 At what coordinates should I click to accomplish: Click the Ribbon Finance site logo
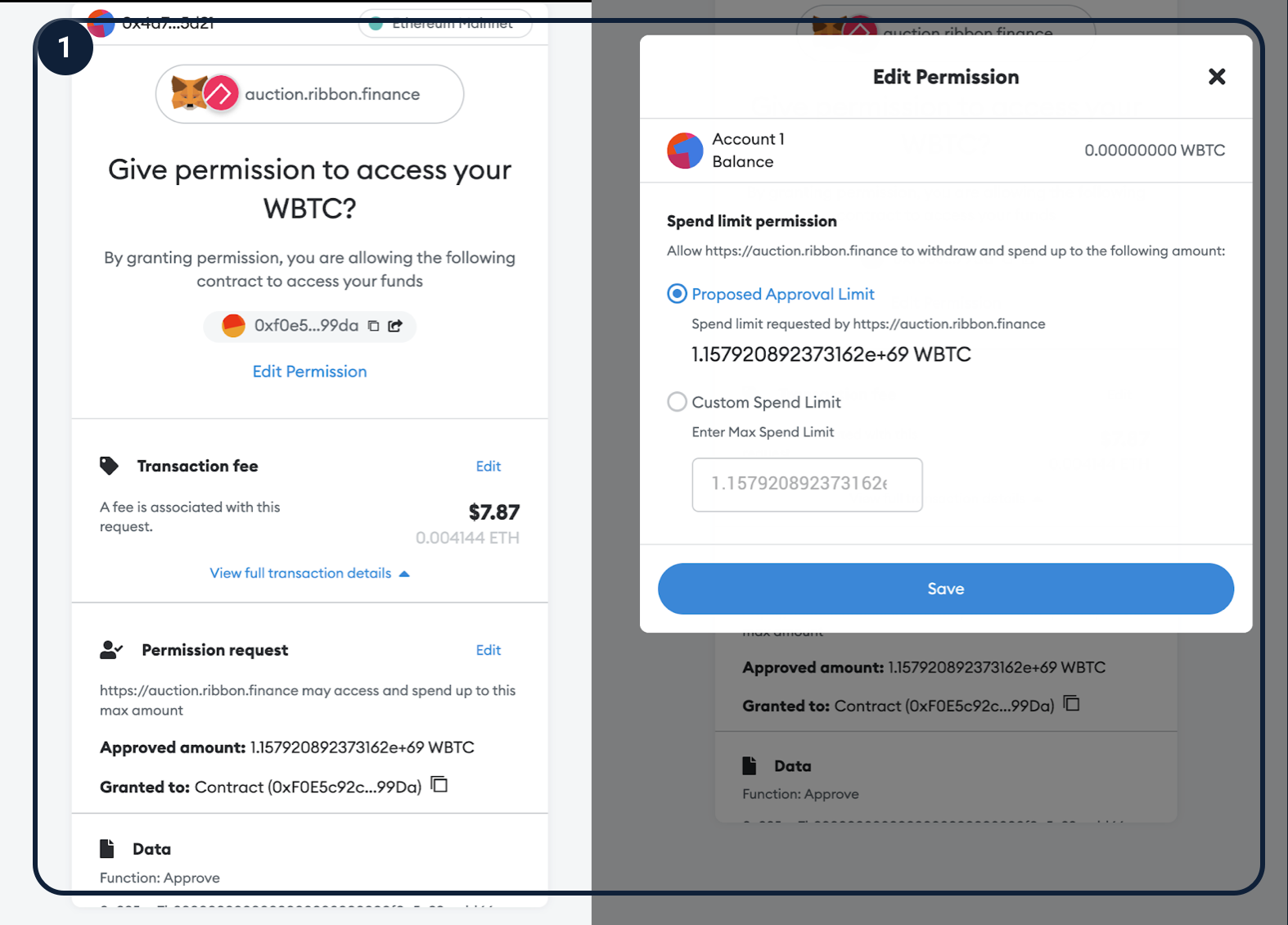click(220, 94)
